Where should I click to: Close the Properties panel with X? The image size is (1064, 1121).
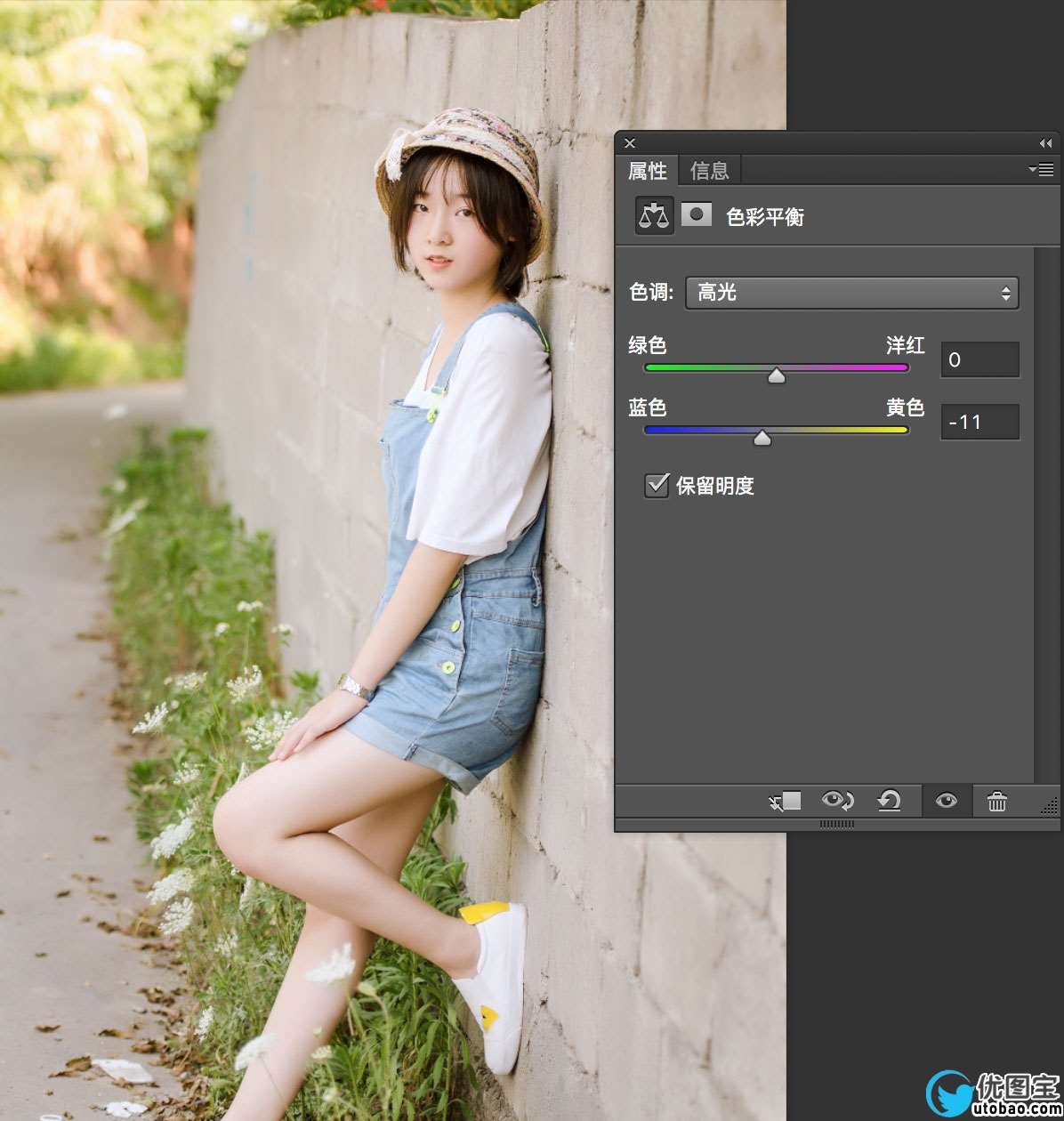630,143
